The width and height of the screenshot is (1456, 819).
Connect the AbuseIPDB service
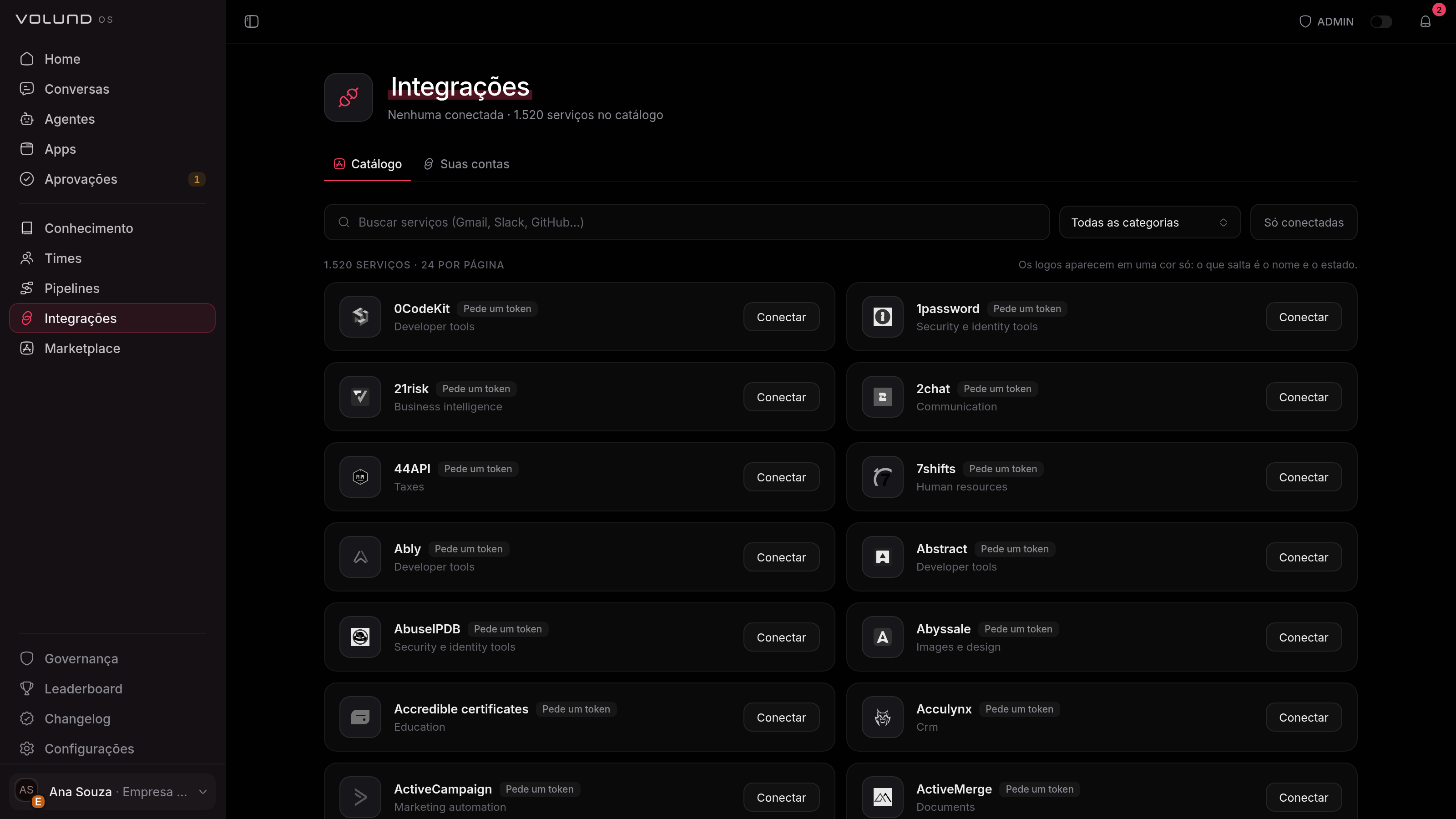[x=781, y=637]
